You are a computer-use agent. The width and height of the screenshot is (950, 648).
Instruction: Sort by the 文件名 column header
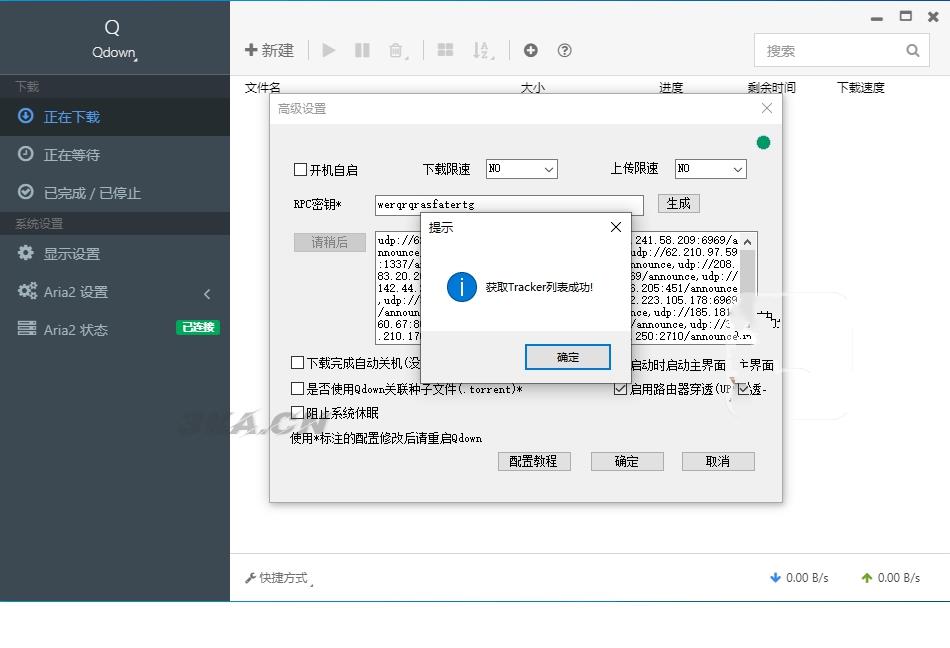point(262,88)
